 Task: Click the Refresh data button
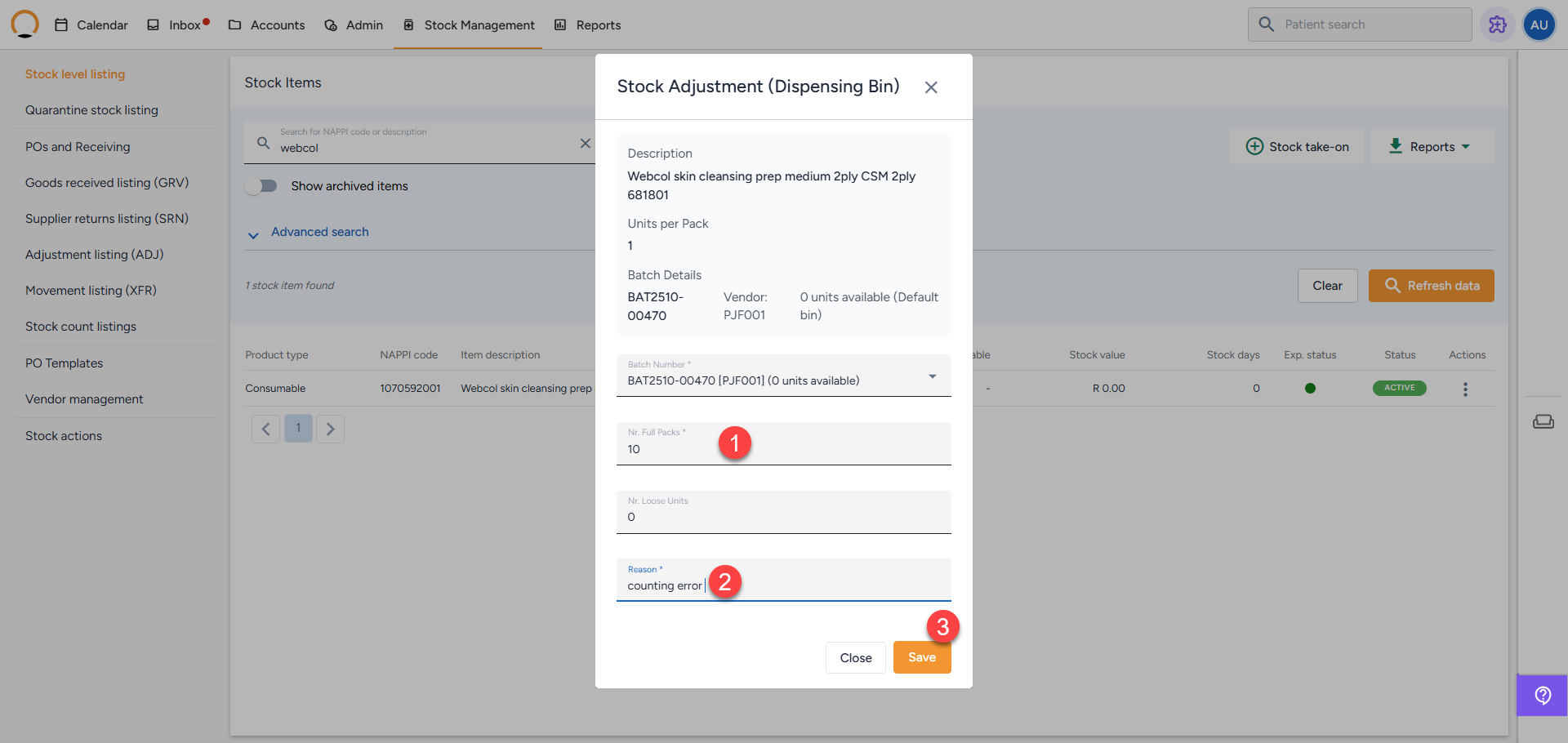(1431, 286)
